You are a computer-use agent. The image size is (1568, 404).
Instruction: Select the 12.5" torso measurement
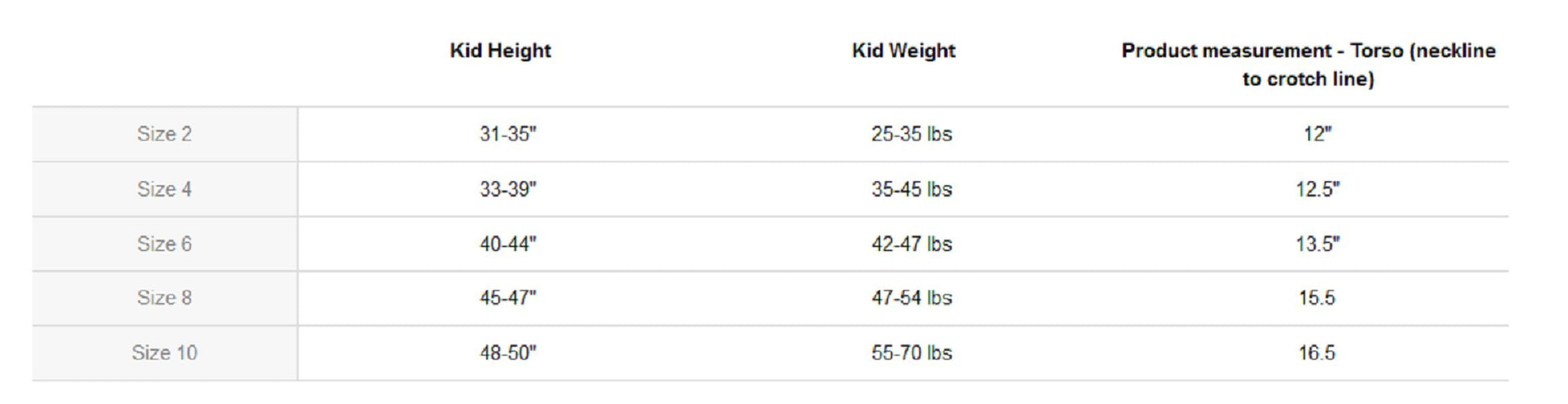coord(1317,189)
